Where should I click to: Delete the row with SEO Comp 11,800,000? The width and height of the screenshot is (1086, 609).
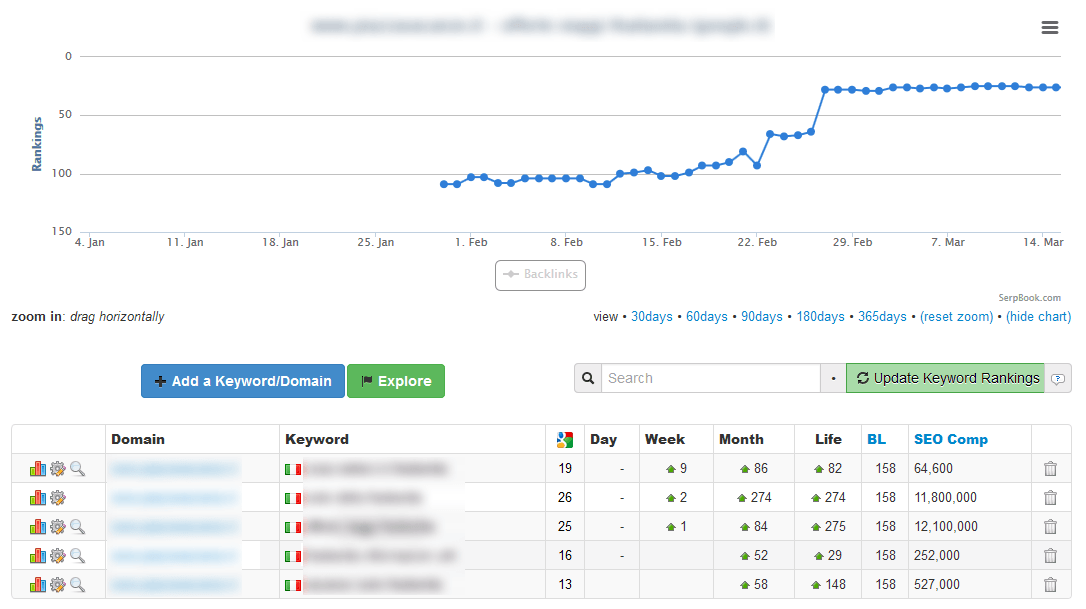click(1050, 498)
